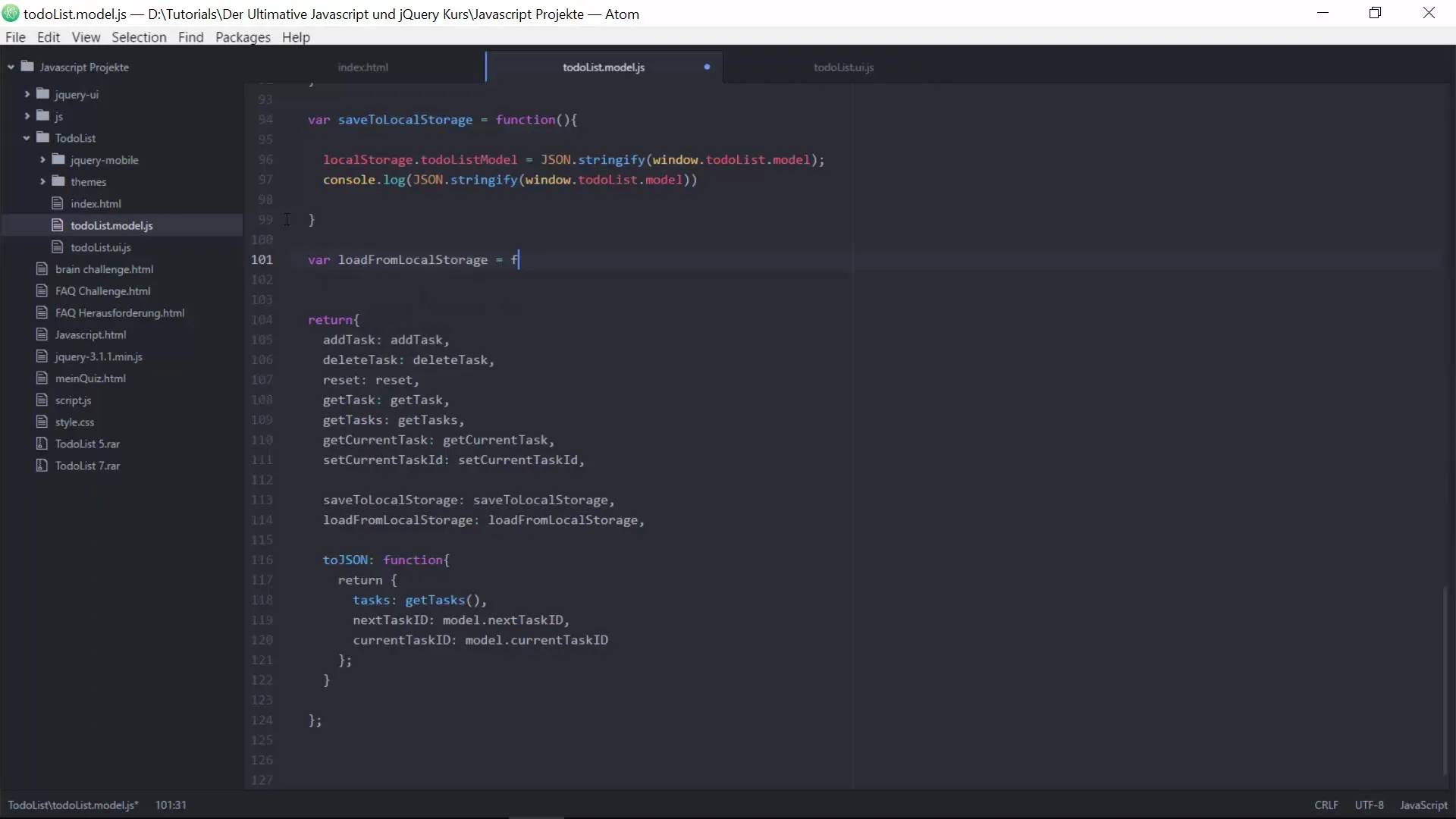Click the file icon next to style.css
Screen dimensions: 1456x819
[42, 422]
